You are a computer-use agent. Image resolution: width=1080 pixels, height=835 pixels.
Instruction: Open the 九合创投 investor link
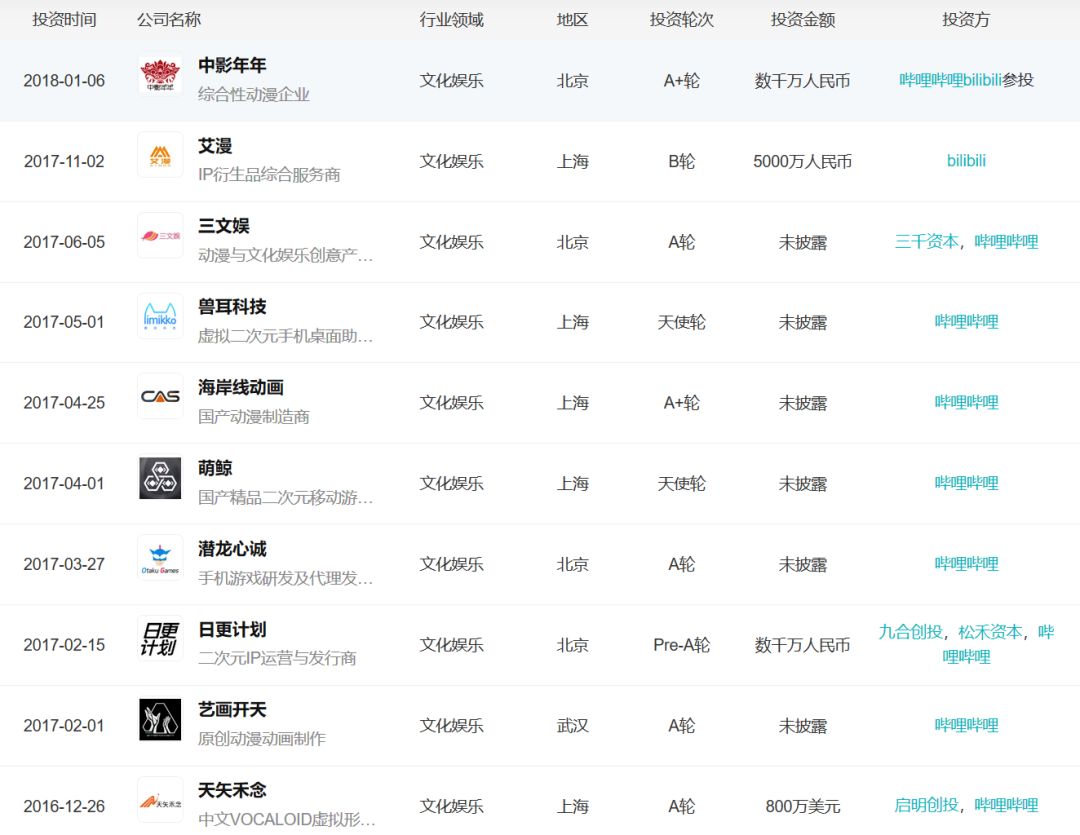[x=911, y=632]
